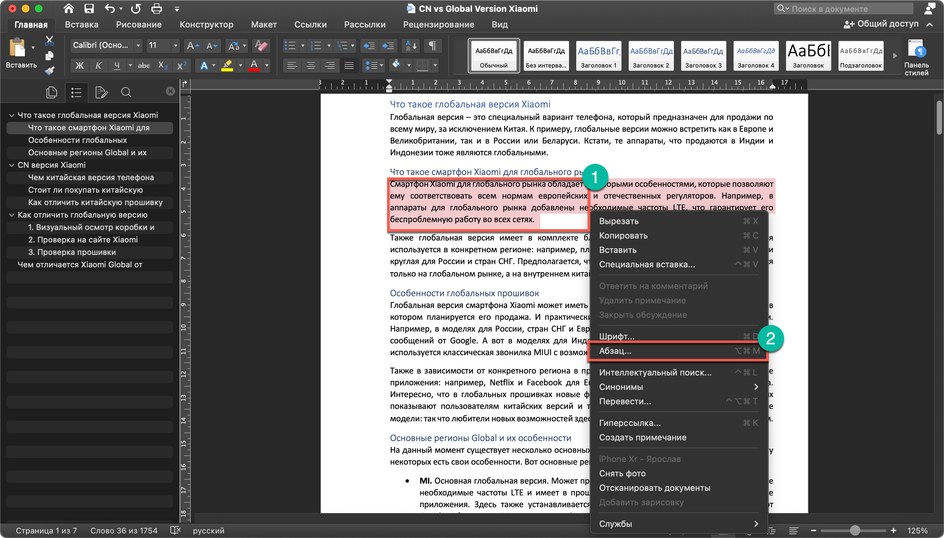Open bulleted list style dropdown

tap(302, 46)
